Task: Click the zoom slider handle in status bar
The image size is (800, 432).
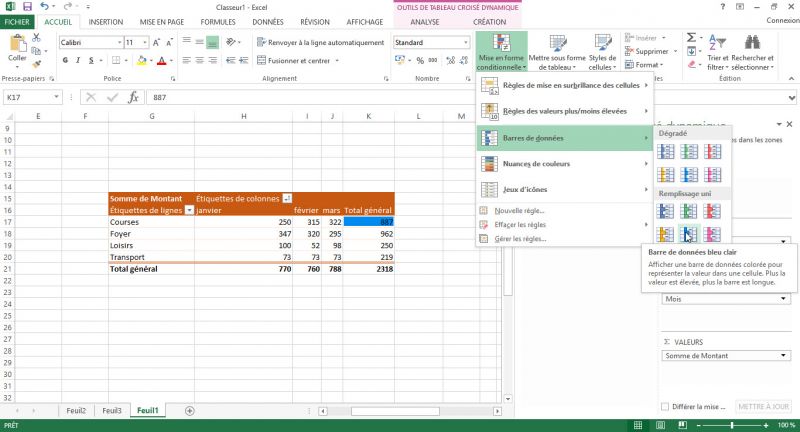Action: click(x=732, y=425)
